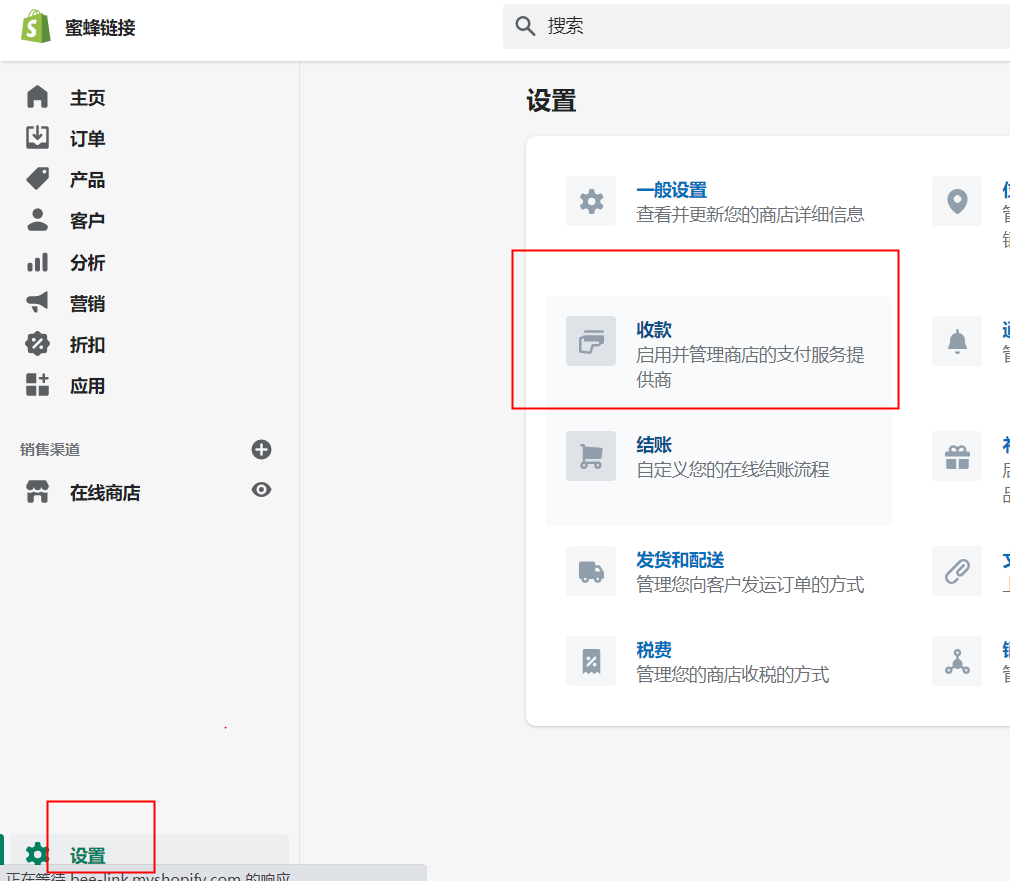View online store via eye icon
Image resolution: width=1010 pixels, height=881 pixels.
point(261,490)
